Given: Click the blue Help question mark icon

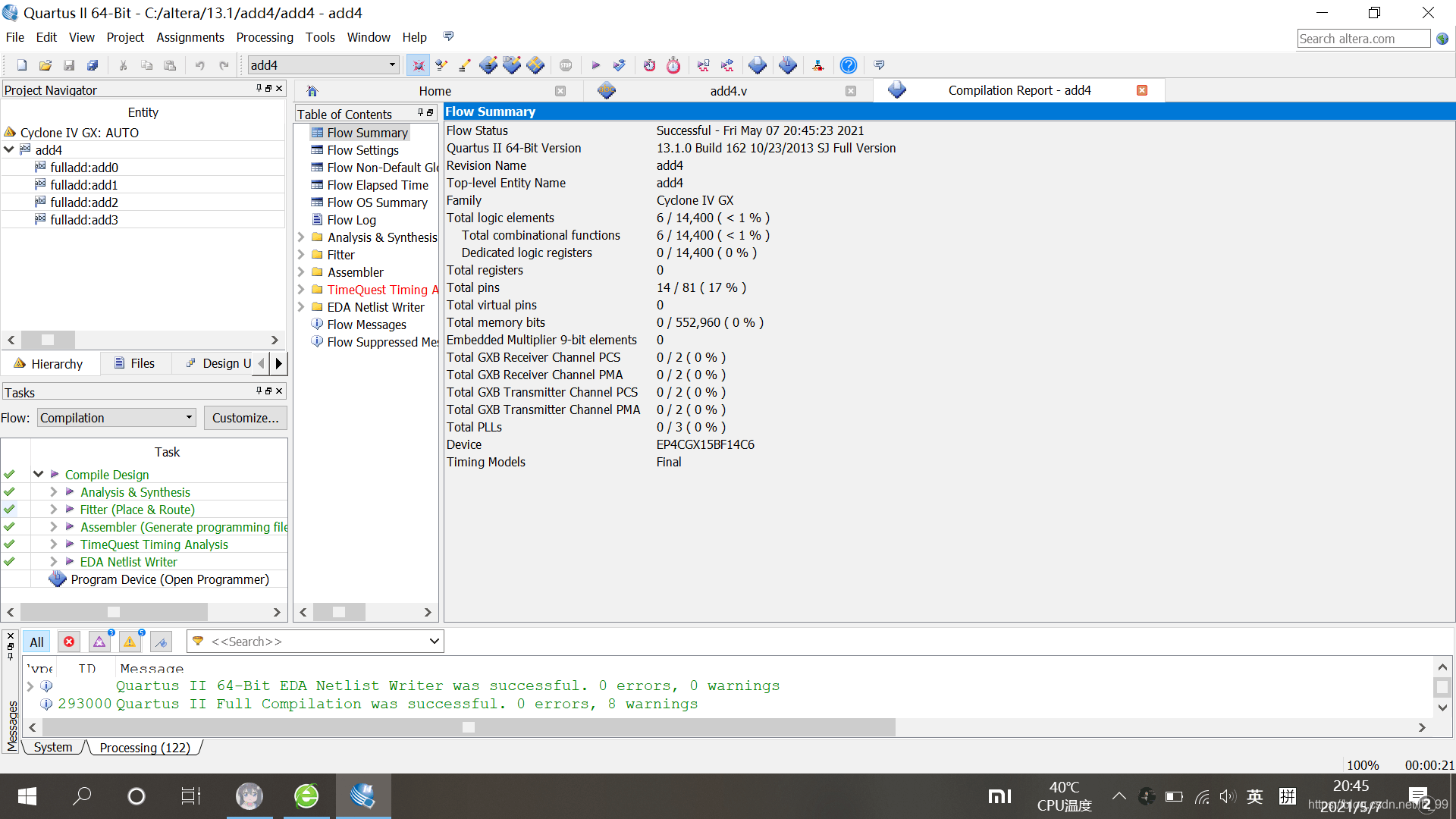Looking at the screenshot, I should (x=849, y=66).
